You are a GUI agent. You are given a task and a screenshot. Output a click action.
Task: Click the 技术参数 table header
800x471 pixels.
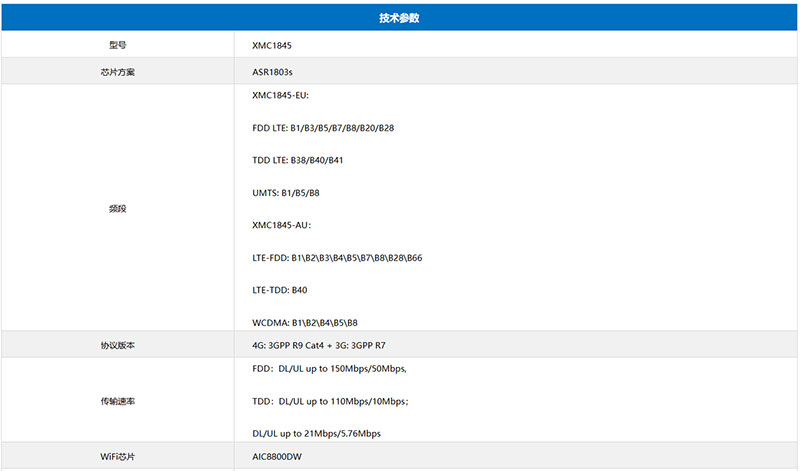pyautogui.click(x=399, y=18)
